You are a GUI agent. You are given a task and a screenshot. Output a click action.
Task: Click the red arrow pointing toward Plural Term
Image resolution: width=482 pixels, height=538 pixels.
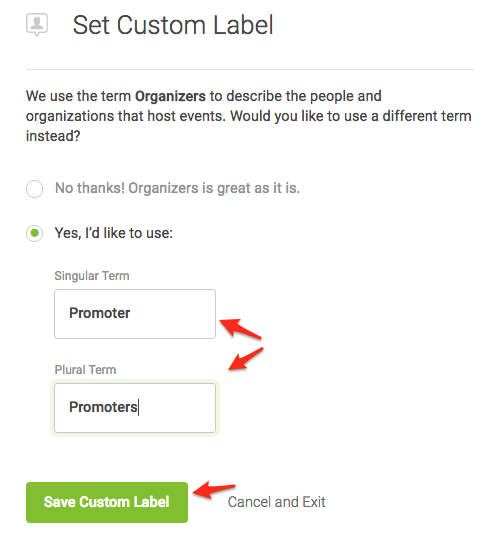point(246,359)
